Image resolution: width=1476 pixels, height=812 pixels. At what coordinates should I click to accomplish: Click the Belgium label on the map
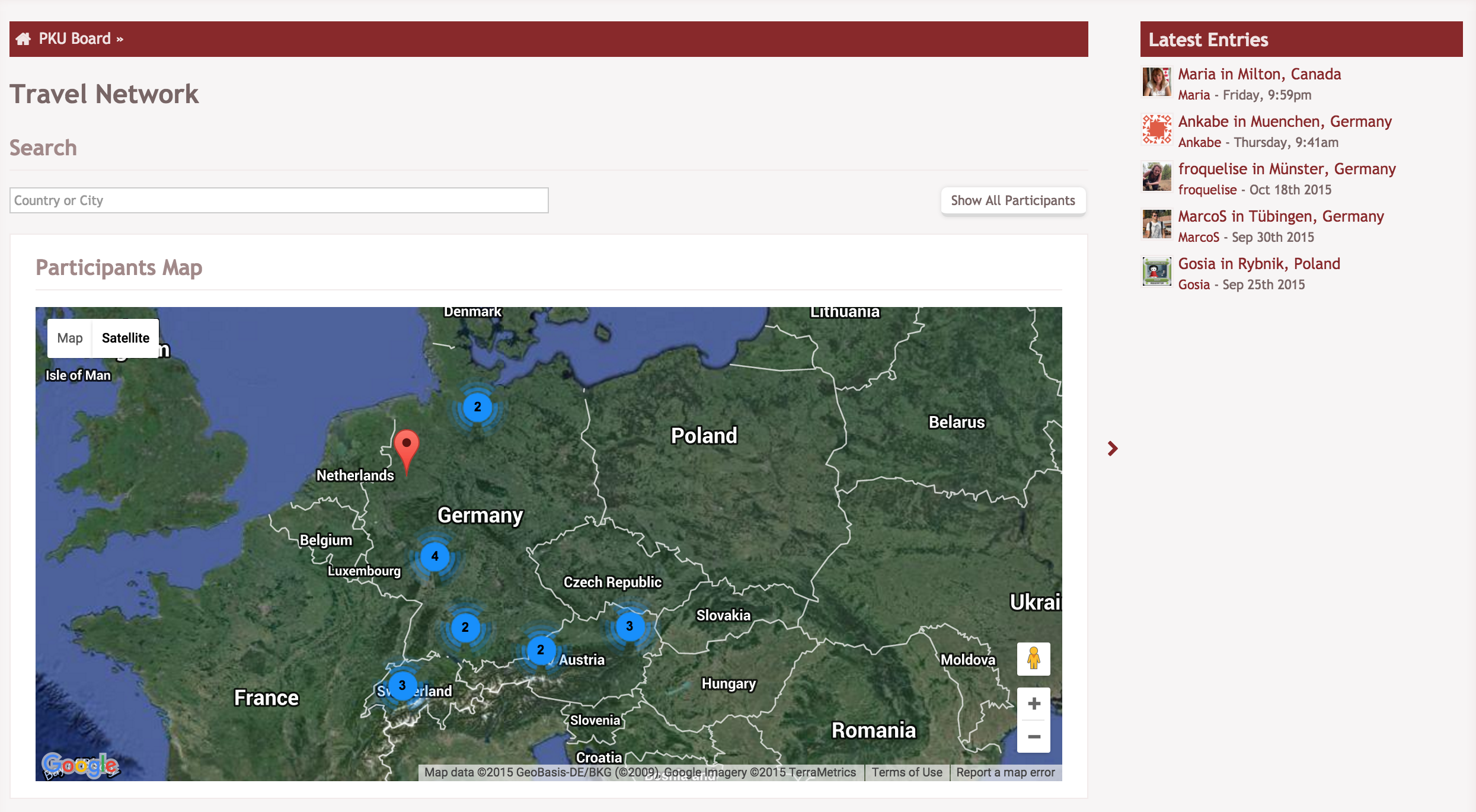[x=326, y=541]
